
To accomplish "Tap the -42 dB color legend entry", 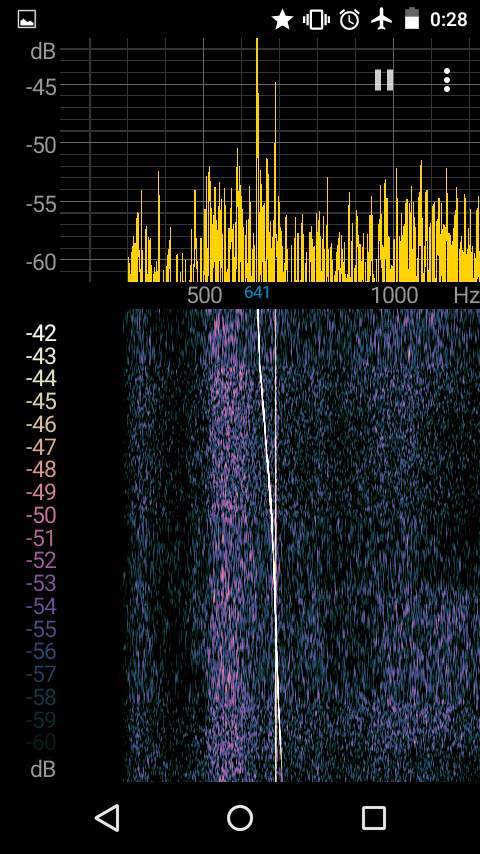I will click(x=41, y=333).
